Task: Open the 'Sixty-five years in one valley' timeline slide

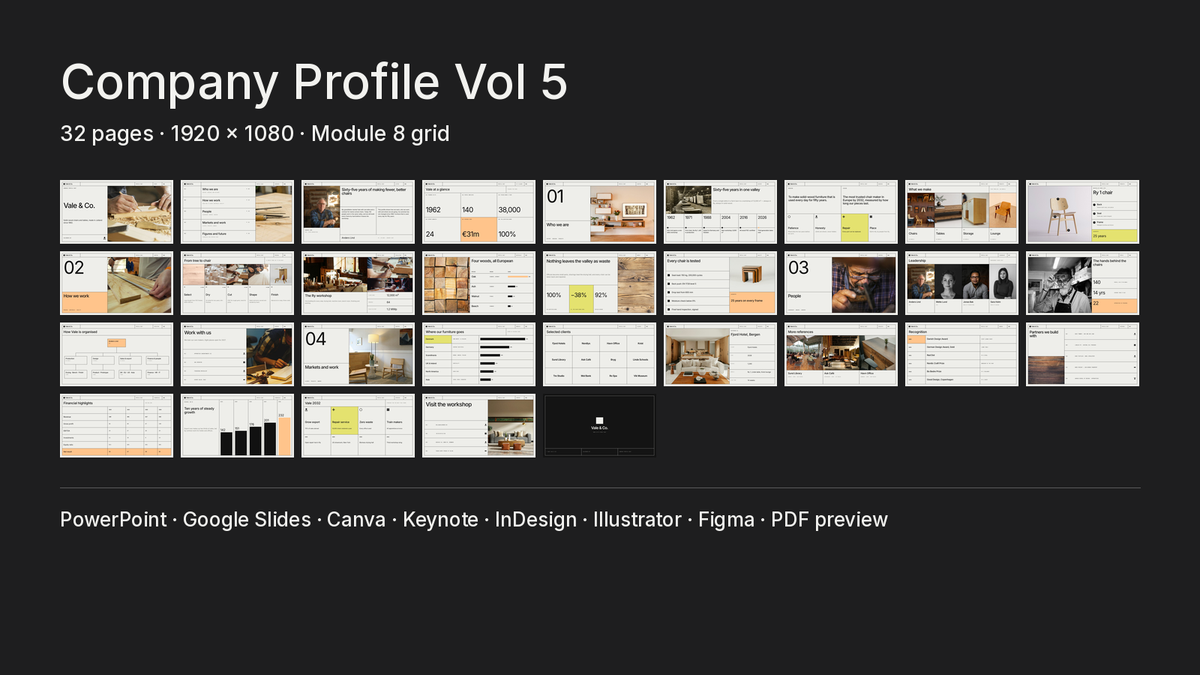Action: point(720,211)
